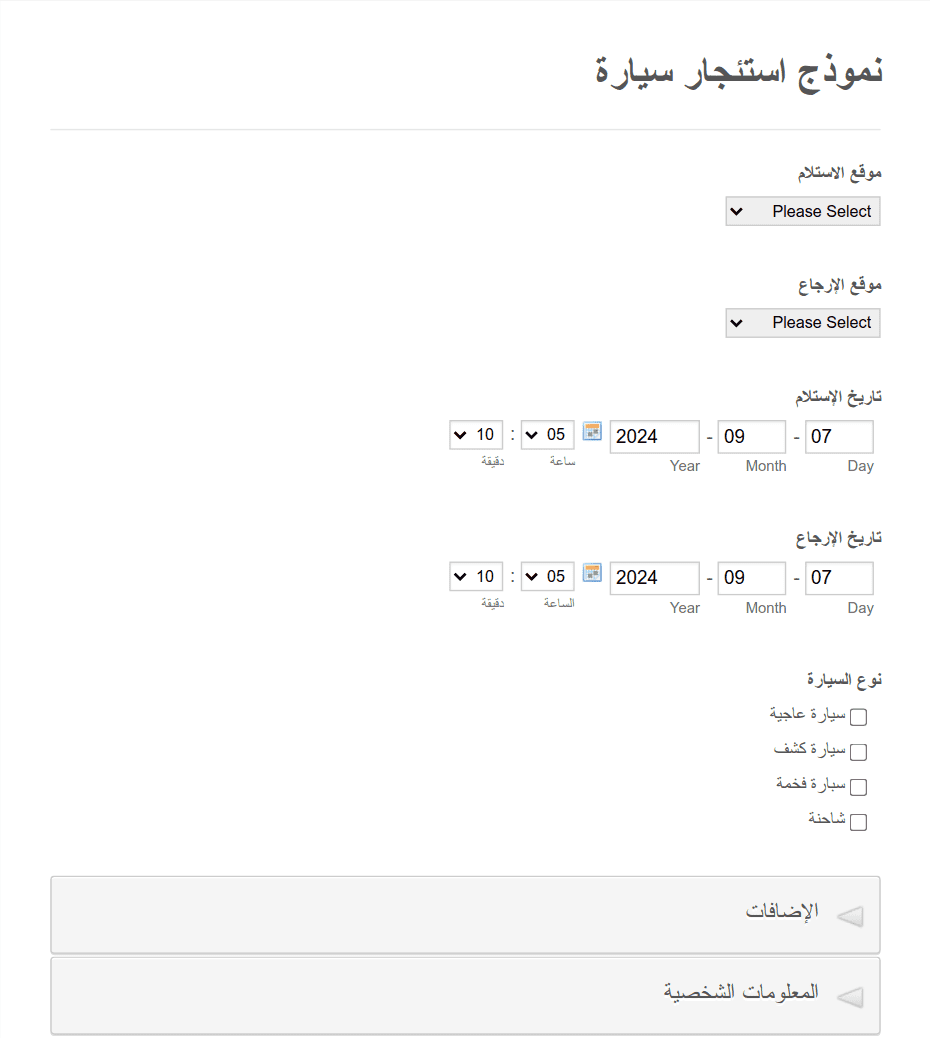The image size is (930, 1038).
Task: Click the pickup date Month field
Action: [751, 437]
